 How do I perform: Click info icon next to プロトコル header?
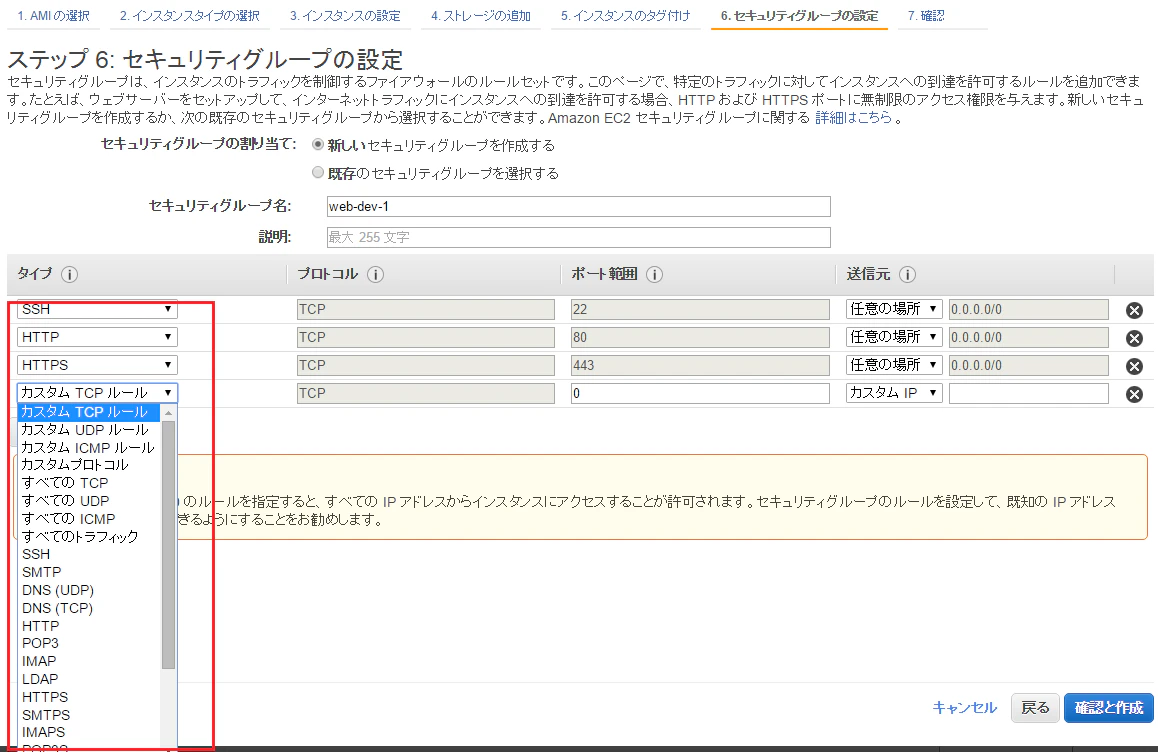(375, 275)
